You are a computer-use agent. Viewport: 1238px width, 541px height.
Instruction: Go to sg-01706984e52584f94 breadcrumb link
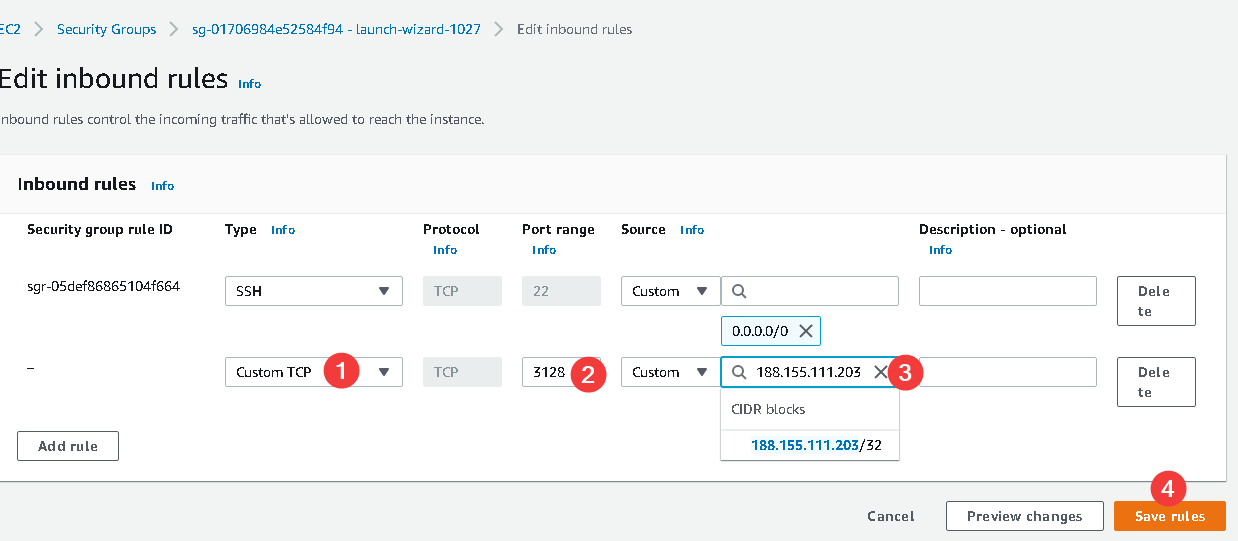336,29
